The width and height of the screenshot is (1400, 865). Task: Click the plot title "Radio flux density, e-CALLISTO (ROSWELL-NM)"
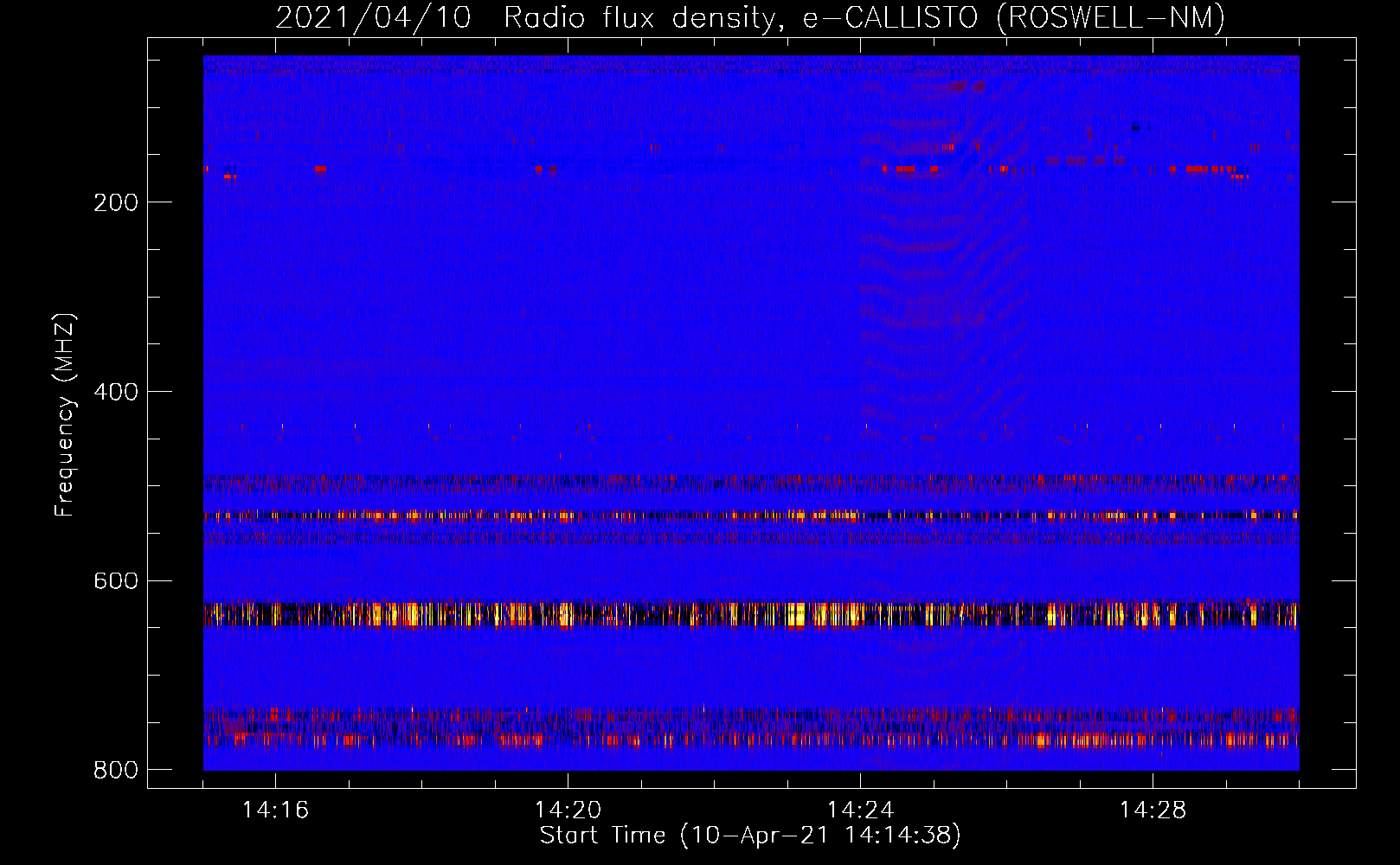(864, 17)
